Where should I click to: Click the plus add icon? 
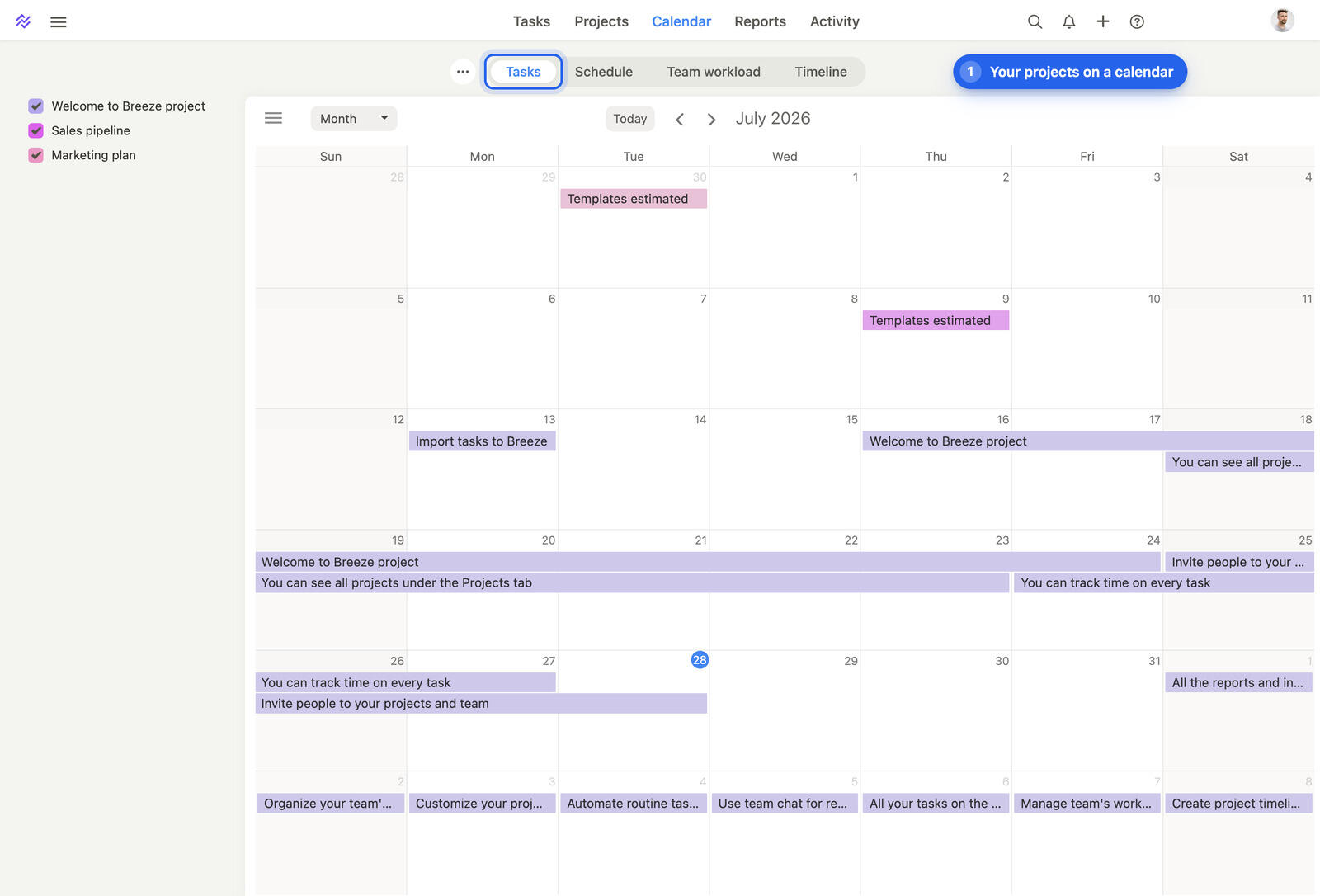pos(1103,21)
